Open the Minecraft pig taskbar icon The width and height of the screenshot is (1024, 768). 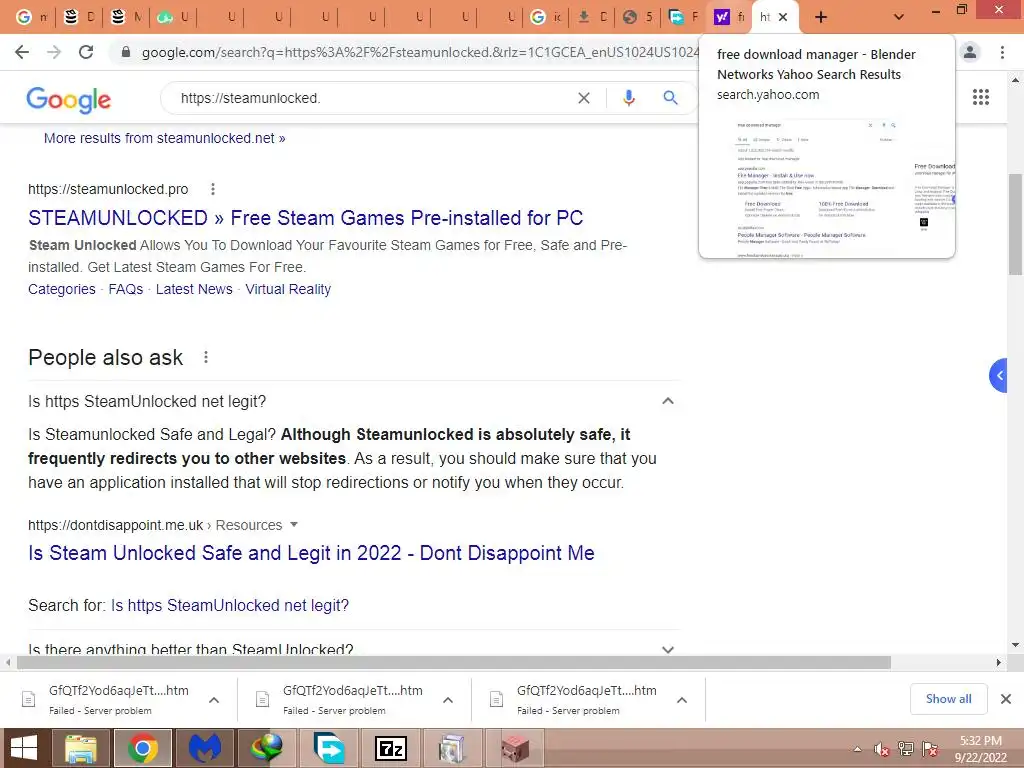point(515,748)
